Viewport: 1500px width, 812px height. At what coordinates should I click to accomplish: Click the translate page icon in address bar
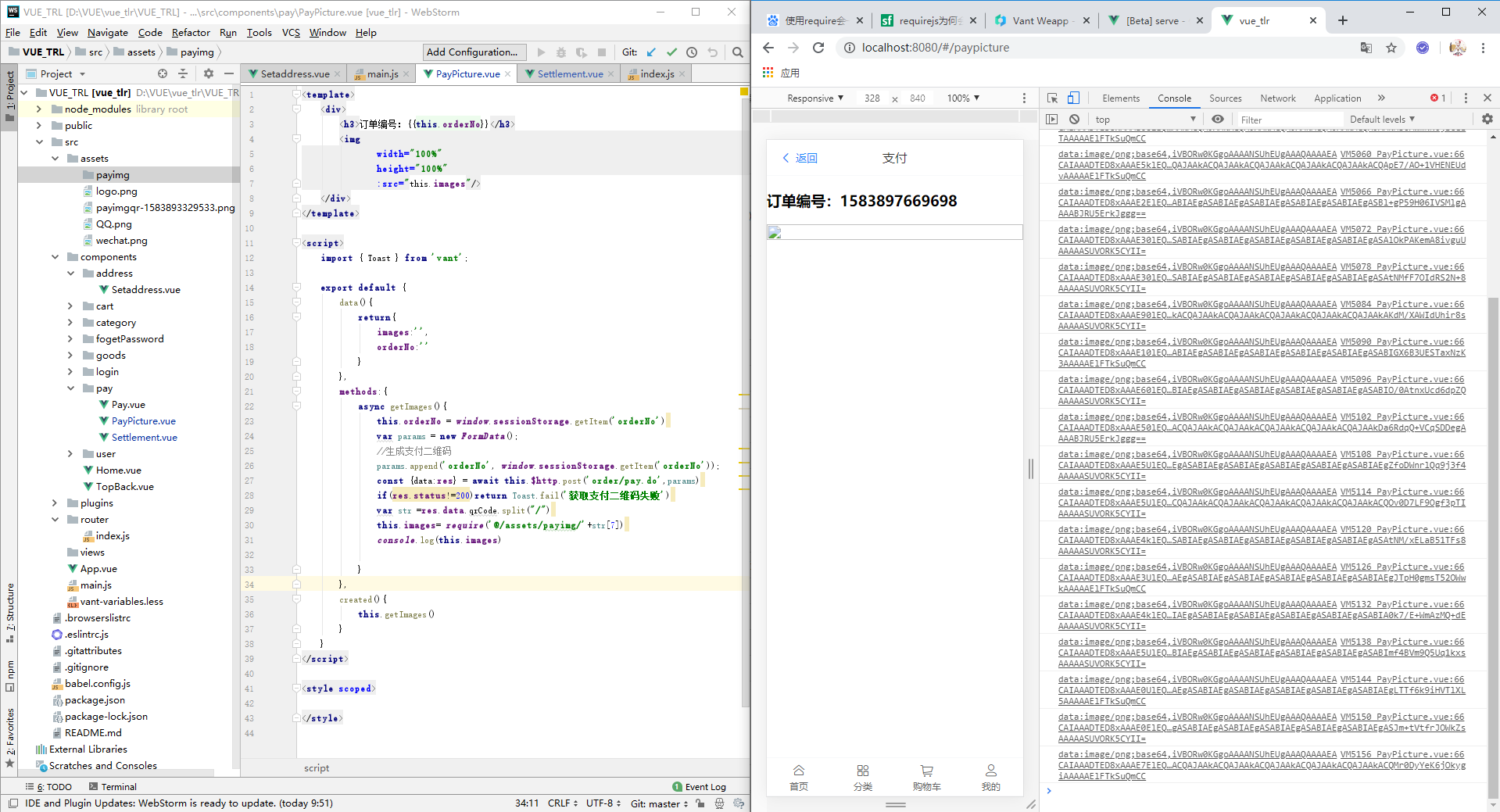point(1366,48)
